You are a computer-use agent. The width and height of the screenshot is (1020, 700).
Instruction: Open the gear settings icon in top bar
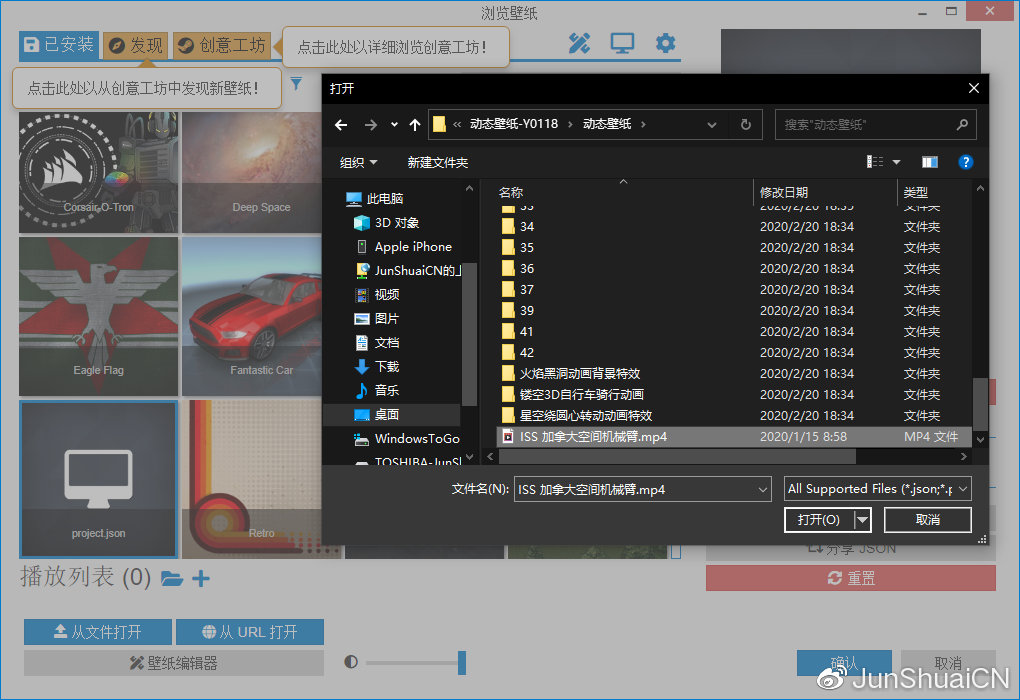click(x=665, y=44)
